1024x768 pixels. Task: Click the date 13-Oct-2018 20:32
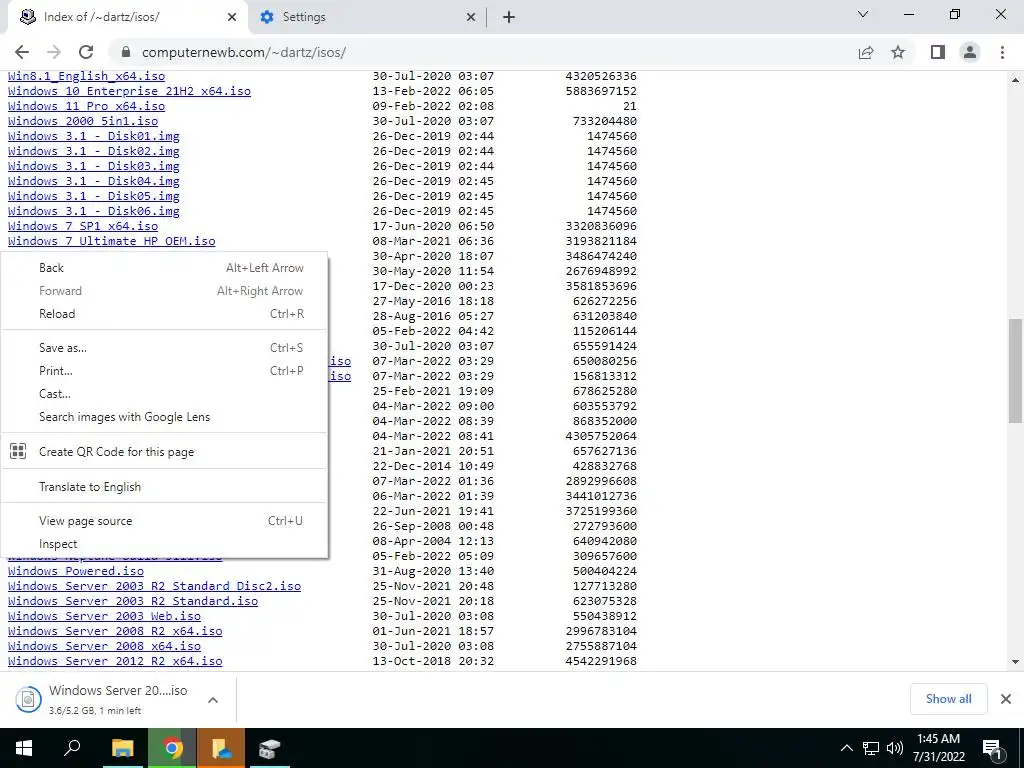tap(433, 662)
